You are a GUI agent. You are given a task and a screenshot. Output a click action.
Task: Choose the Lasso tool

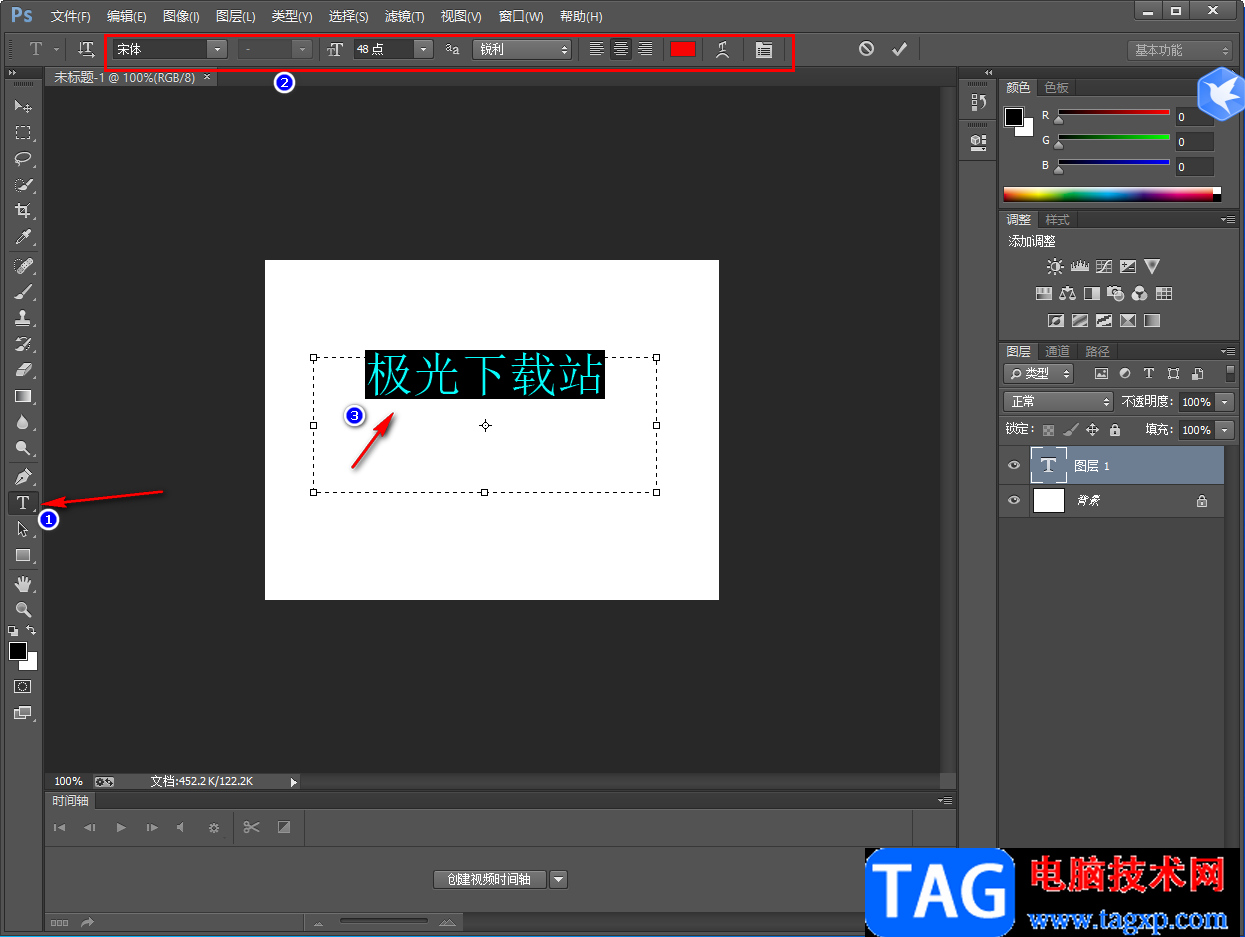click(22, 159)
